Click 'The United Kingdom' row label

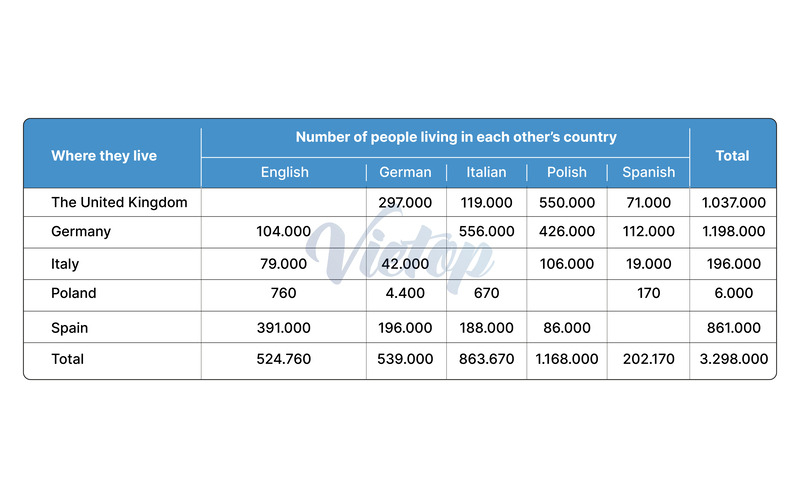click(119, 203)
